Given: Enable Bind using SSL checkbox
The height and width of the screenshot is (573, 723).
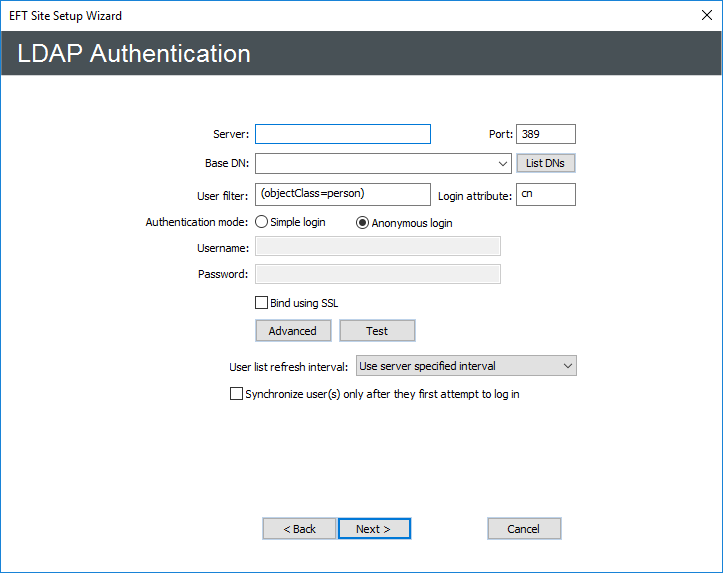Looking at the screenshot, I should 262,303.
